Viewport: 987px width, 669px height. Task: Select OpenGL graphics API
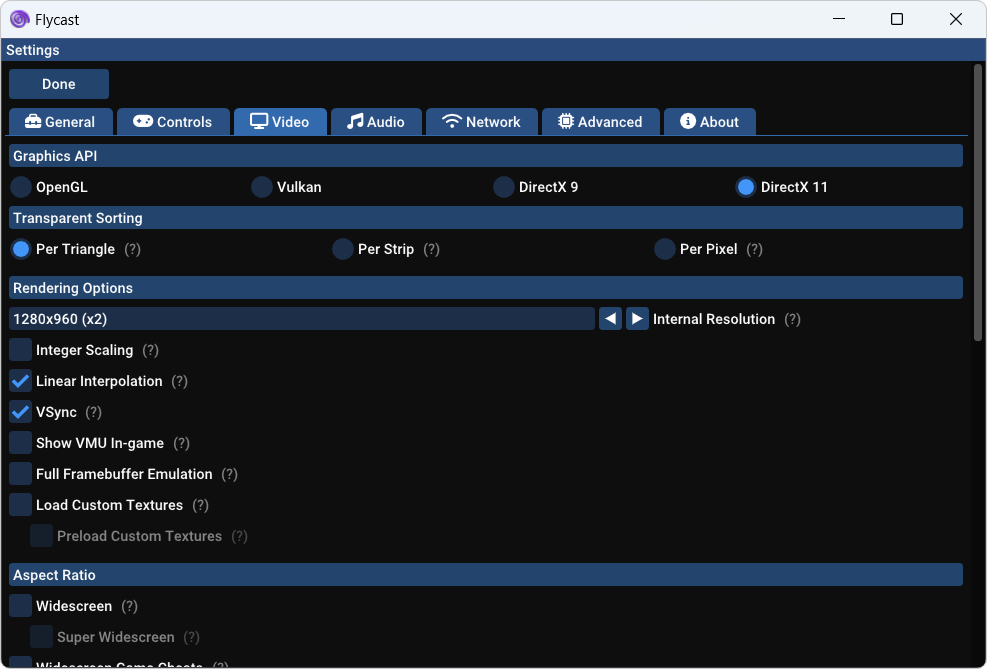[21, 187]
